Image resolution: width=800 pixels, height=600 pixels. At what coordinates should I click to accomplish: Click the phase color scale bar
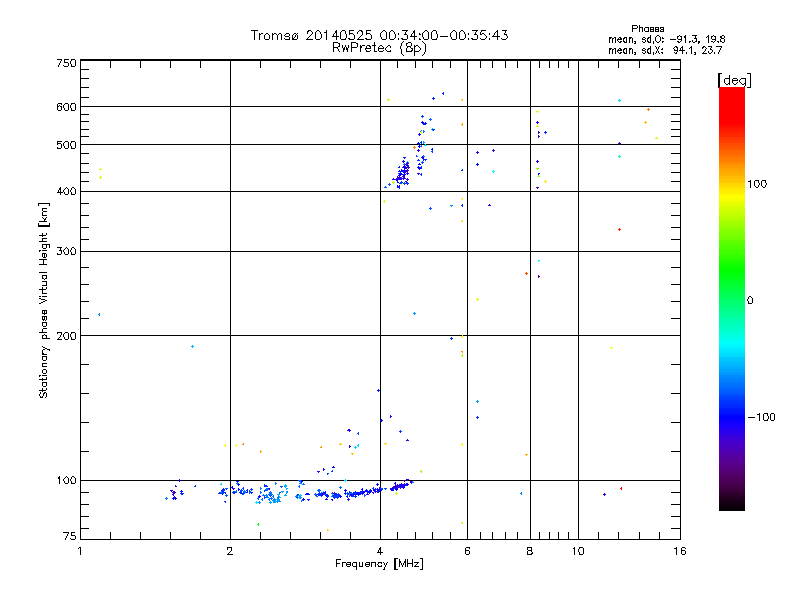tap(732, 298)
